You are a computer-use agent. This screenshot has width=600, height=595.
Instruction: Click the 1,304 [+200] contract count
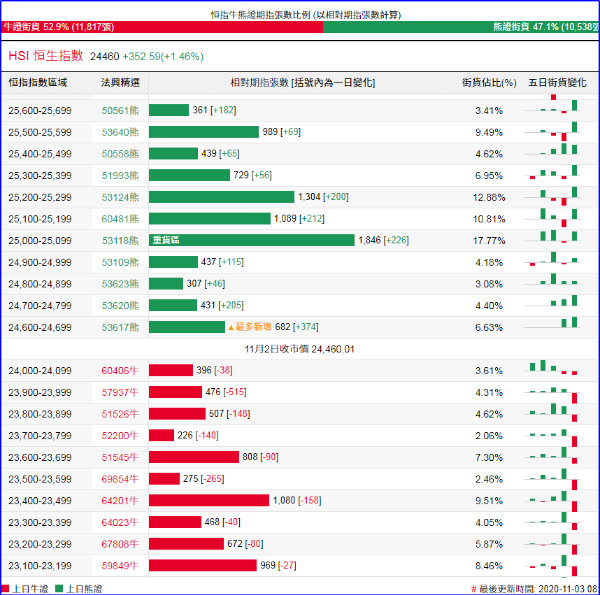323,197
